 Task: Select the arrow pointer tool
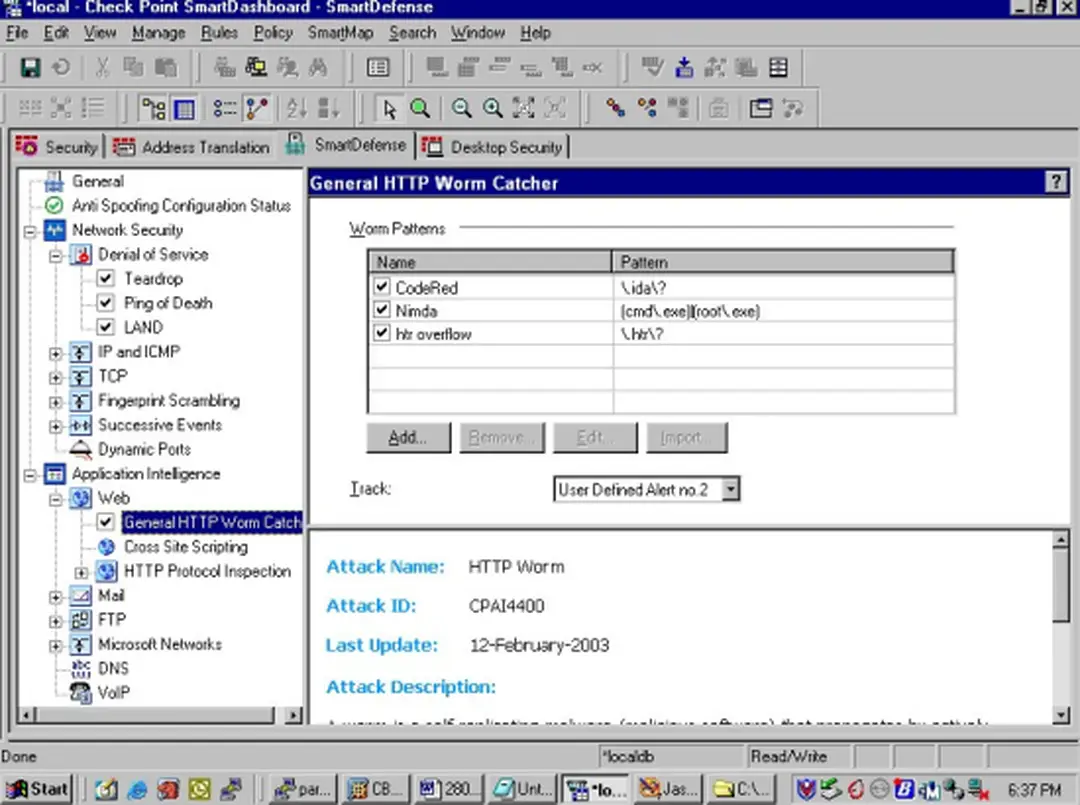pyautogui.click(x=389, y=108)
